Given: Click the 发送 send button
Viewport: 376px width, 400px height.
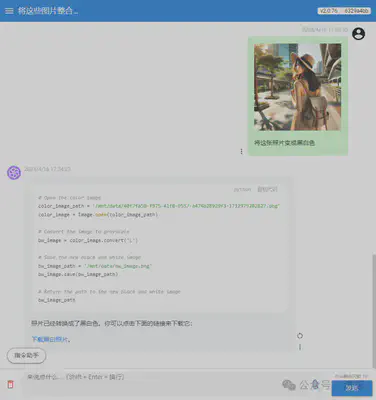Looking at the screenshot, I should pyautogui.click(x=352, y=388).
